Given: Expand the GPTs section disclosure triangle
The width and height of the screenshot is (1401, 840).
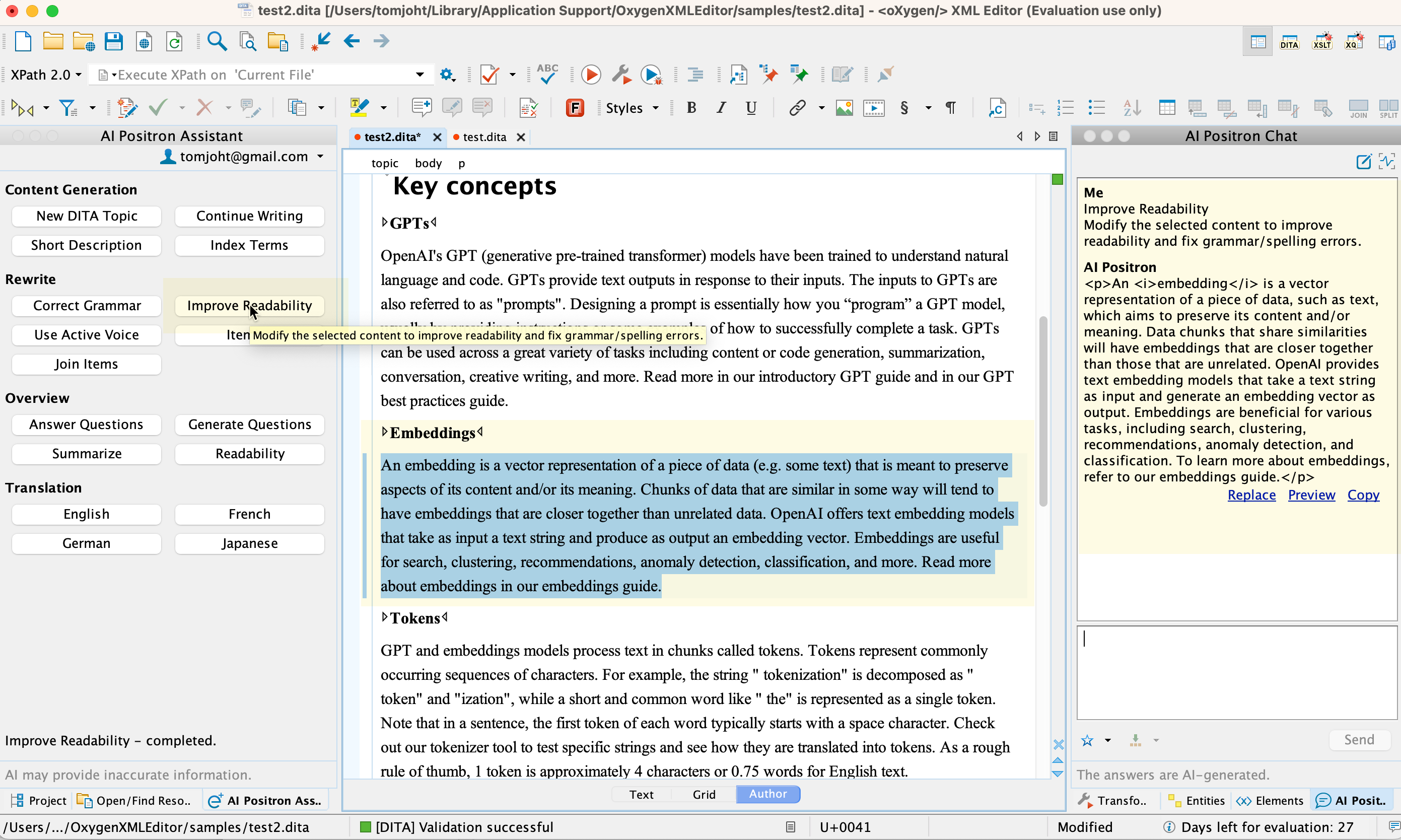Looking at the screenshot, I should click(x=385, y=222).
